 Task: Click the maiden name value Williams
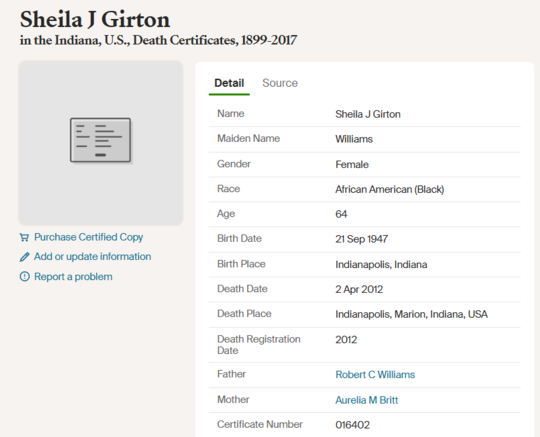[354, 139]
